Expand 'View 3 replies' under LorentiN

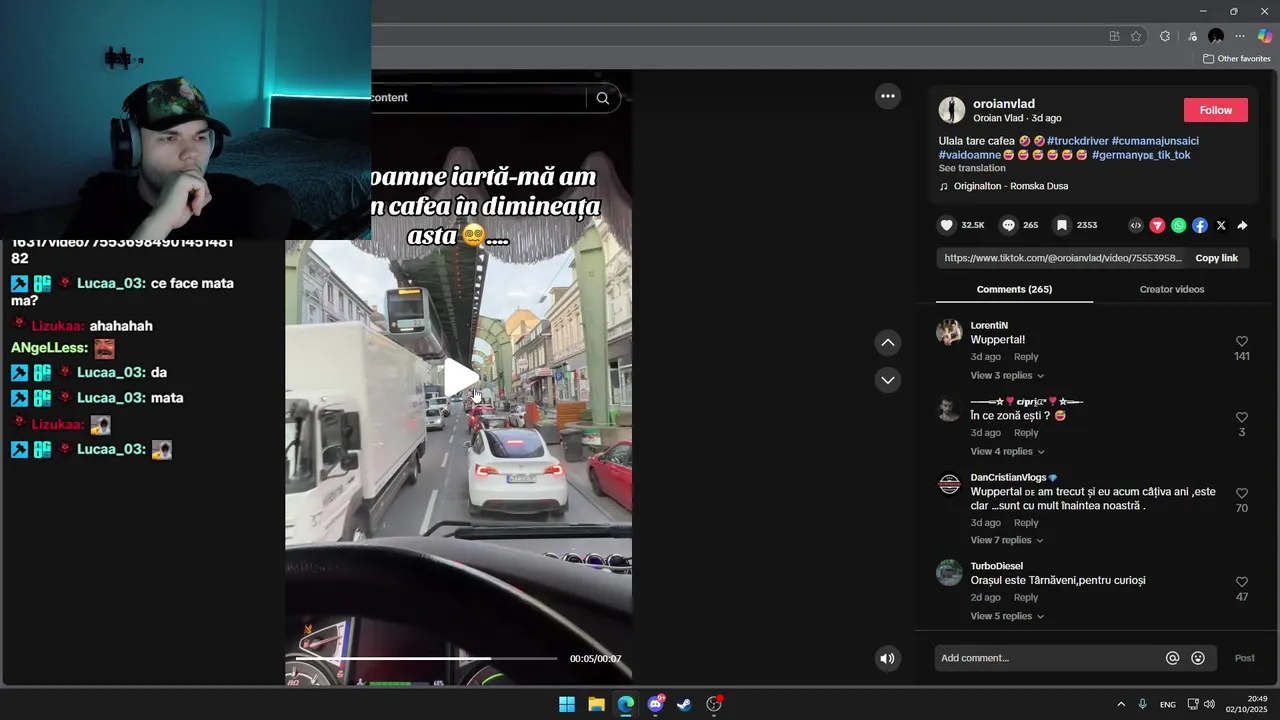coord(1007,376)
